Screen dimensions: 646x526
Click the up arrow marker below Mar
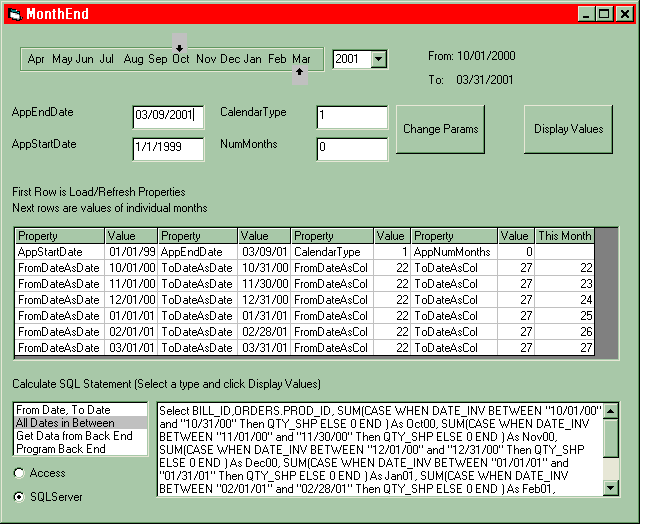300,76
